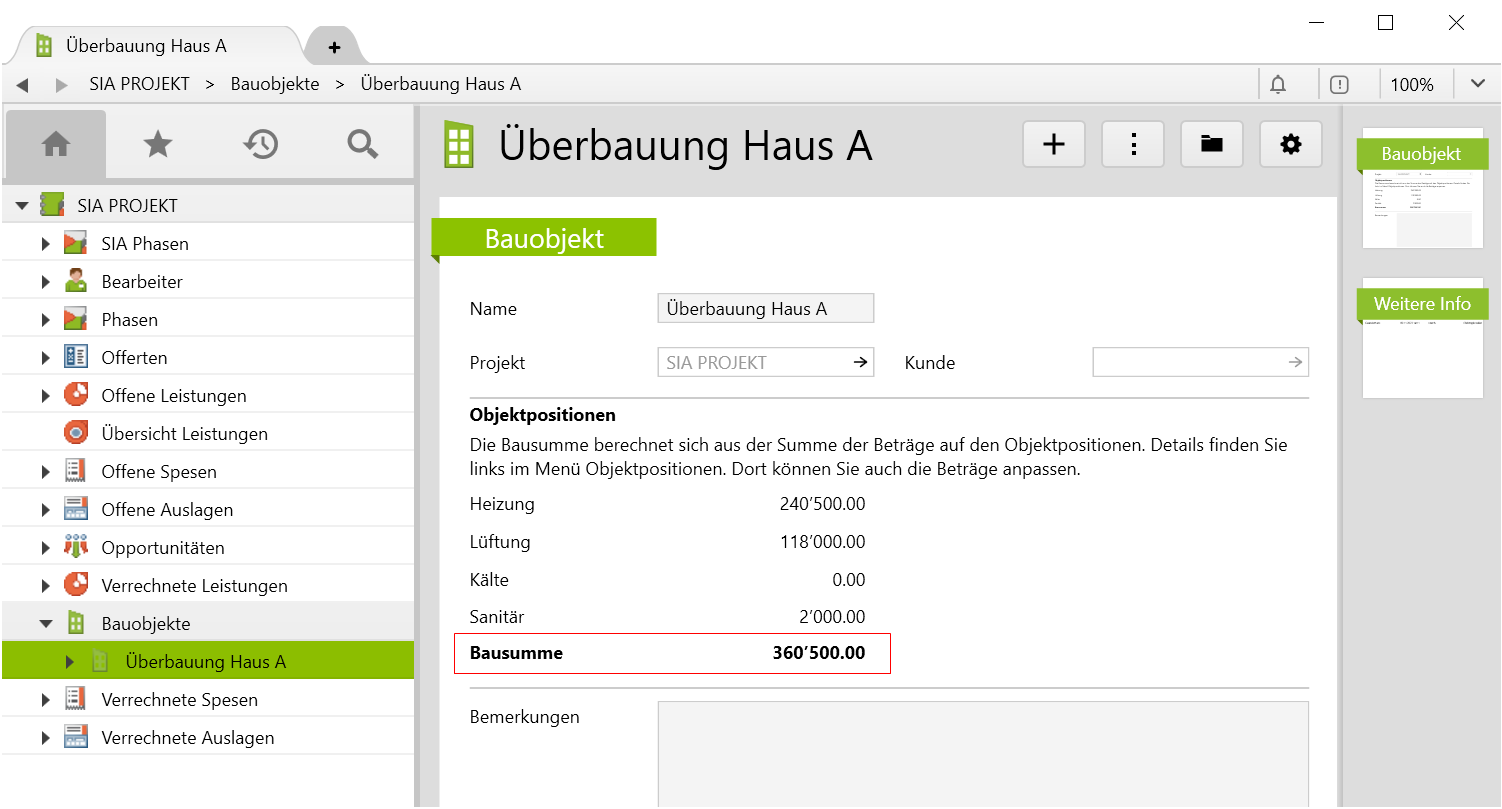This screenshot has width=1502, height=809.
Task: Open the search magnifier tab
Action: click(x=362, y=145)
